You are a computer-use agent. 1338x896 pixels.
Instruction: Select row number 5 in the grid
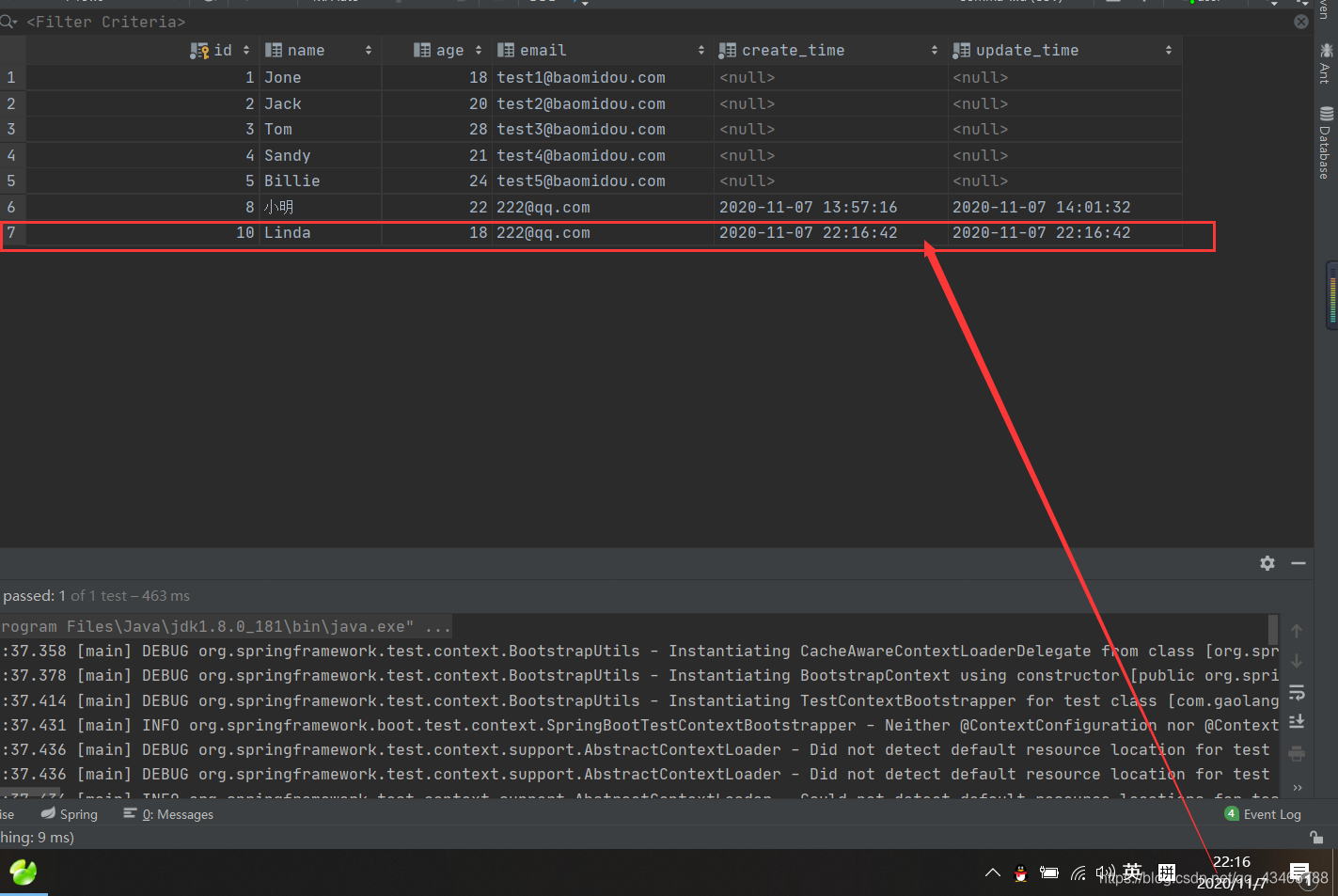coord(11,181)
